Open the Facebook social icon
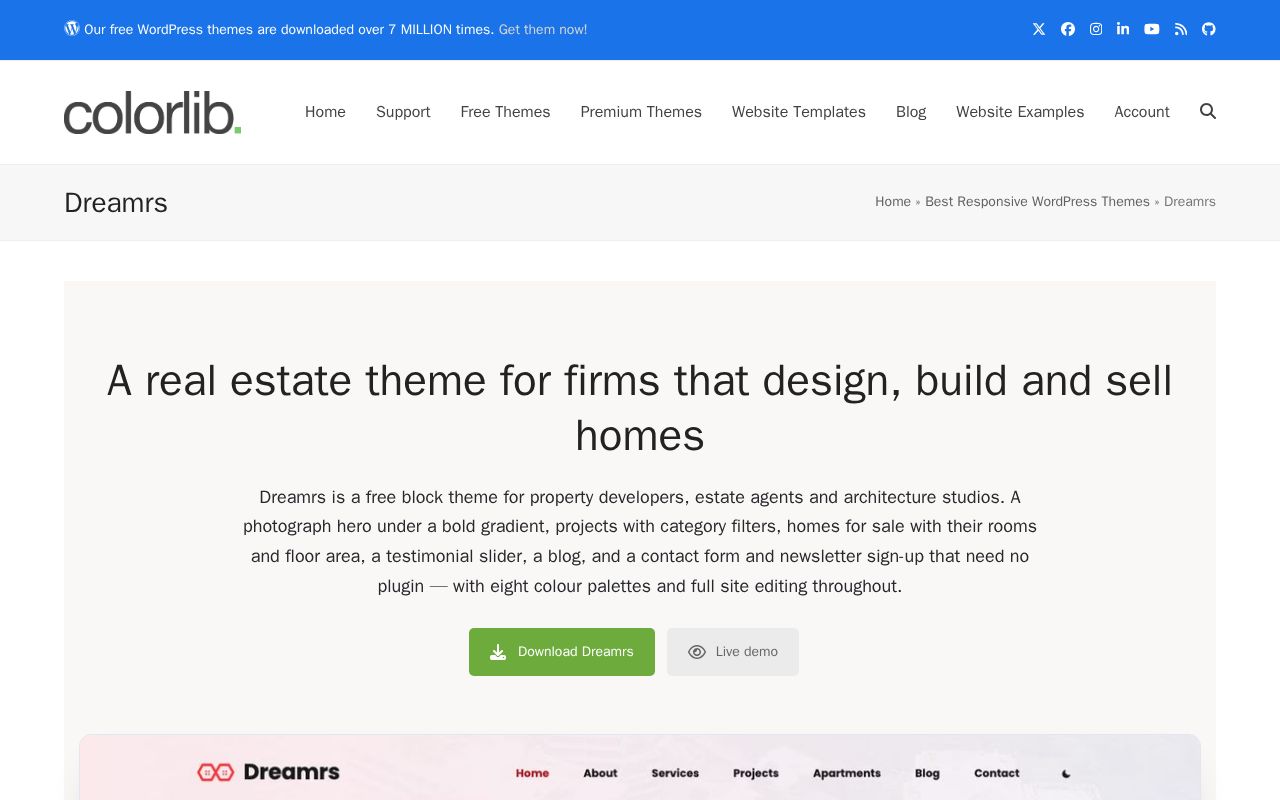The width and height of the screenshot is (1280, 800). coord(1068,29)
